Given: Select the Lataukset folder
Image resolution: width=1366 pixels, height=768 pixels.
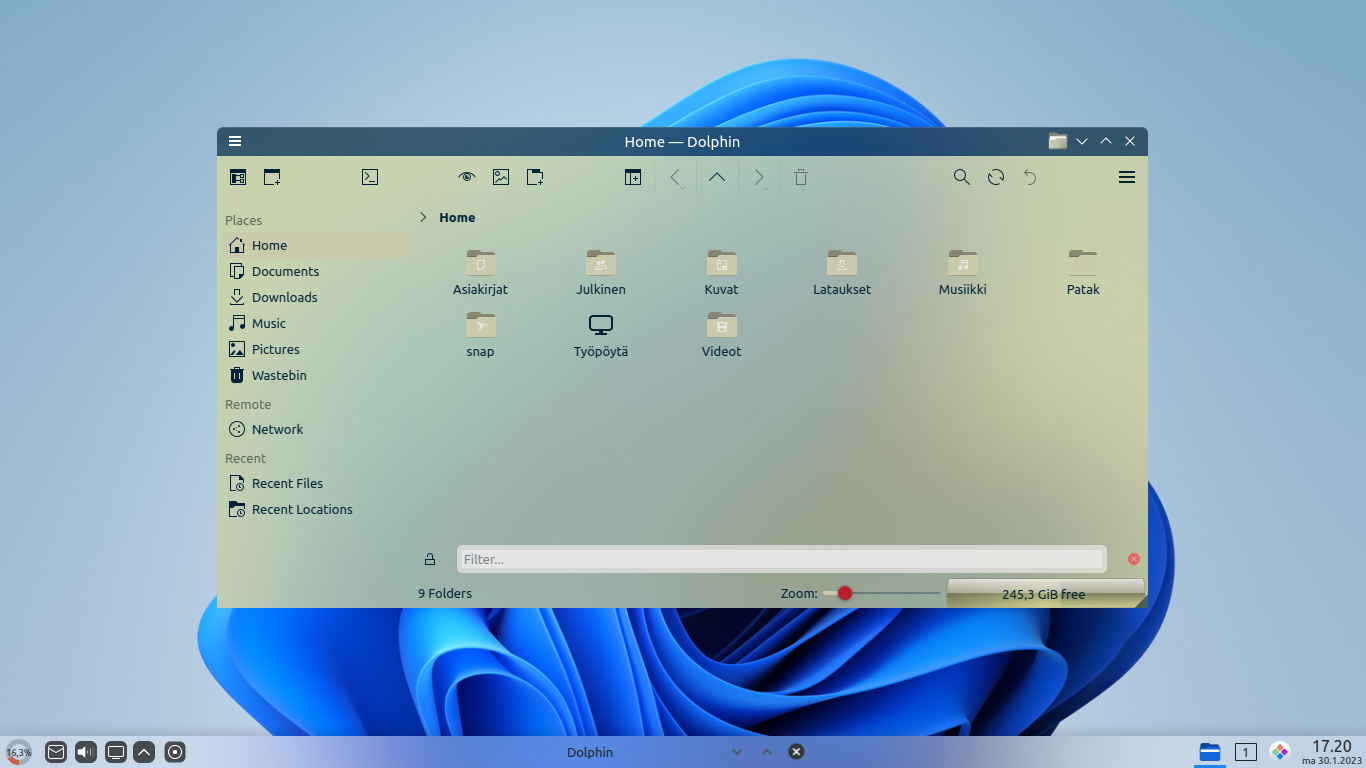Looking at the screenshot, I should coord(842,273).
